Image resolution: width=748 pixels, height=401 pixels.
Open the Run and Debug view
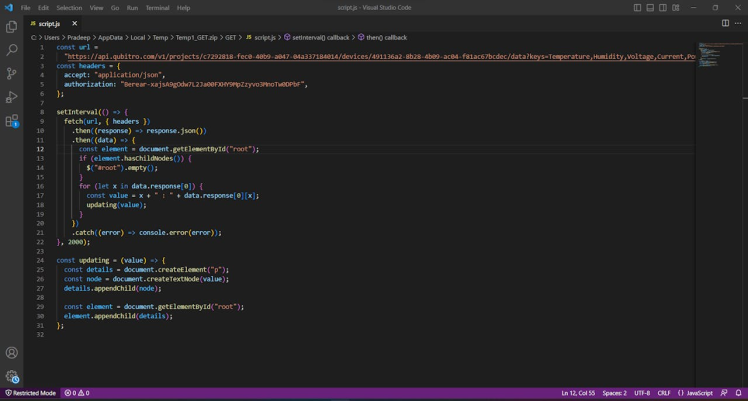click(x=12, y=98)
